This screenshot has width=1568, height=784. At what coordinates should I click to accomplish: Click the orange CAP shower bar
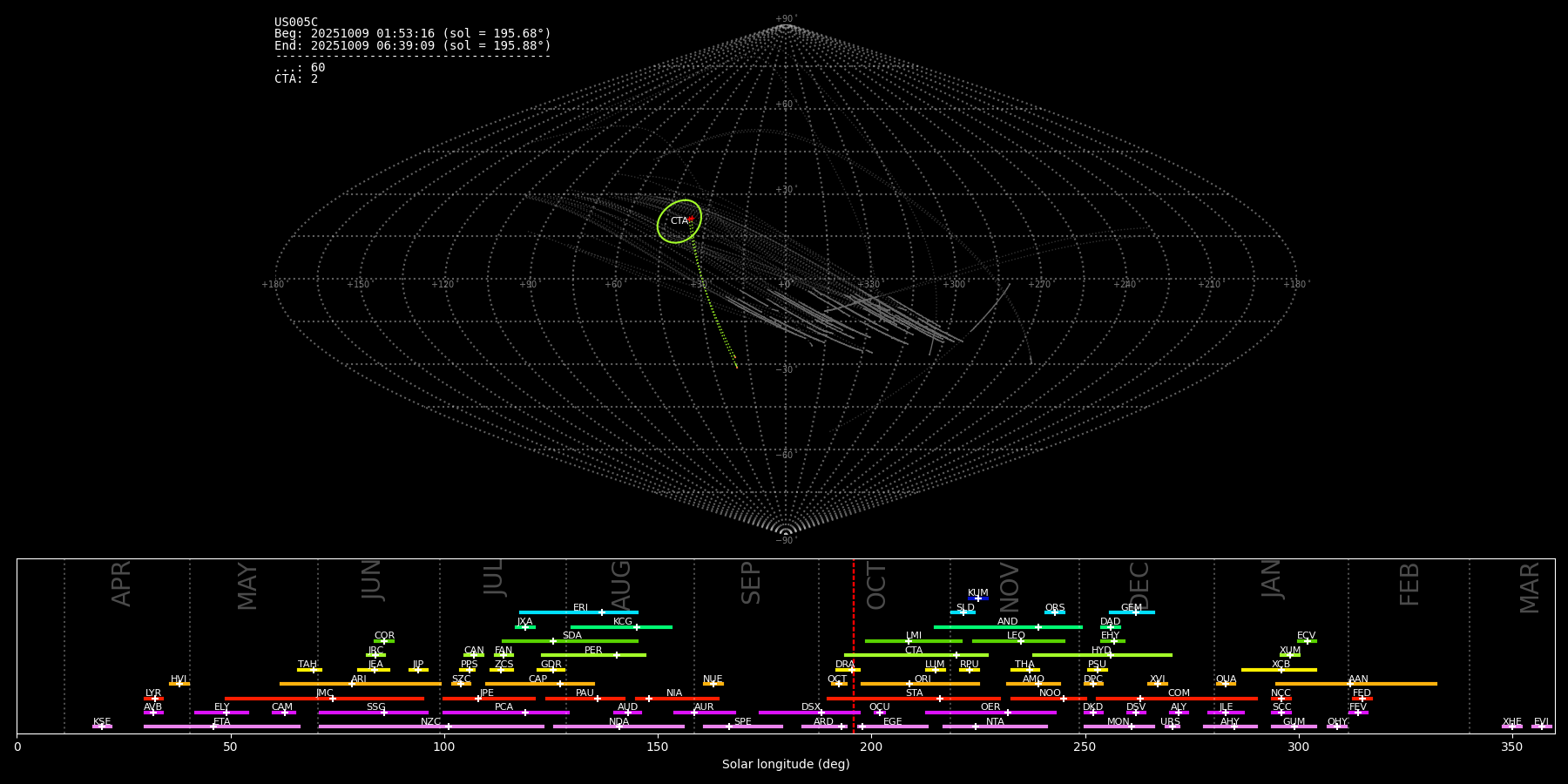(x=540, y=684)
